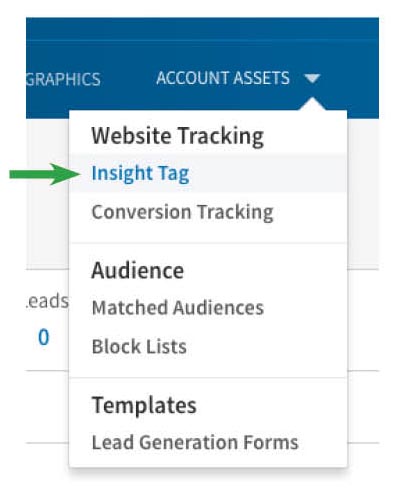The image size is (404, 491).
Task: Choose Matched Audiences under Audience
Action: click(x=178, y=307)
